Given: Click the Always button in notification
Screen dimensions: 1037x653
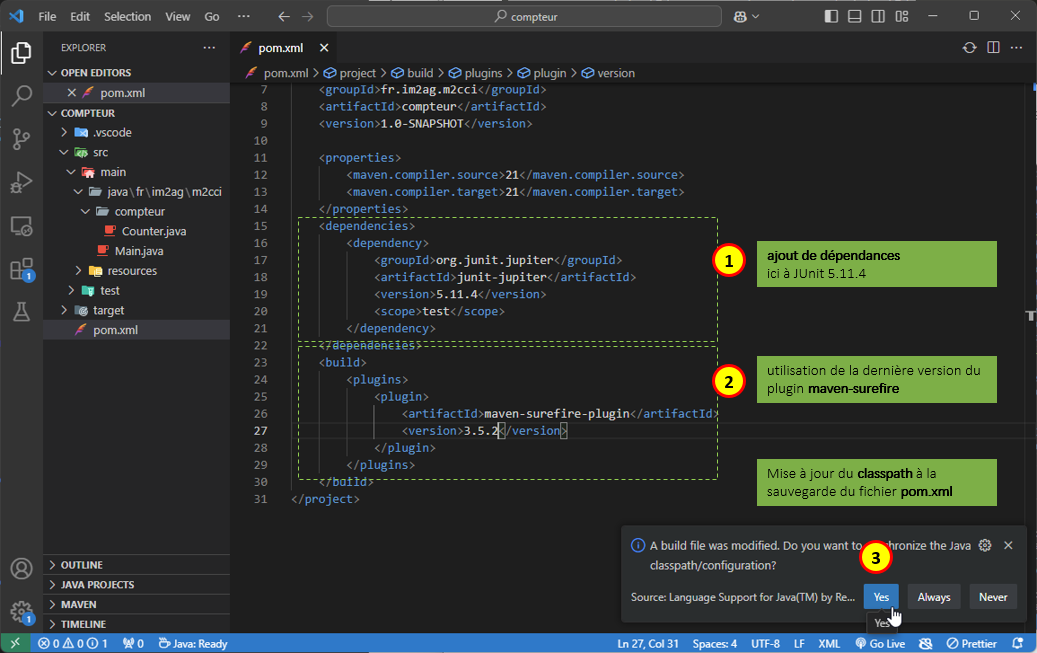Looking at the screenshot, I should pos(934,597).
